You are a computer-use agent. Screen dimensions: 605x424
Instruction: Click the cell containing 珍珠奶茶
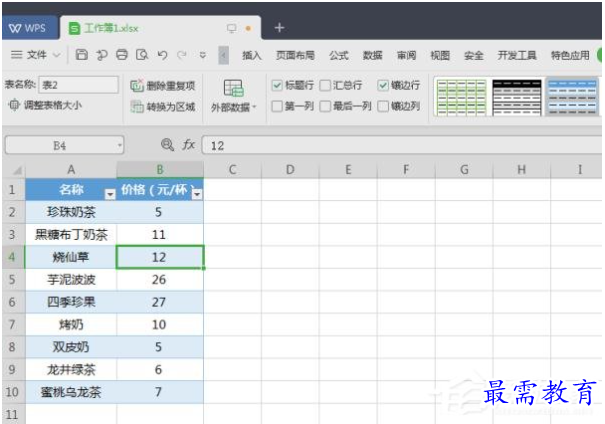pyautogui.click(x=71, y=212)
